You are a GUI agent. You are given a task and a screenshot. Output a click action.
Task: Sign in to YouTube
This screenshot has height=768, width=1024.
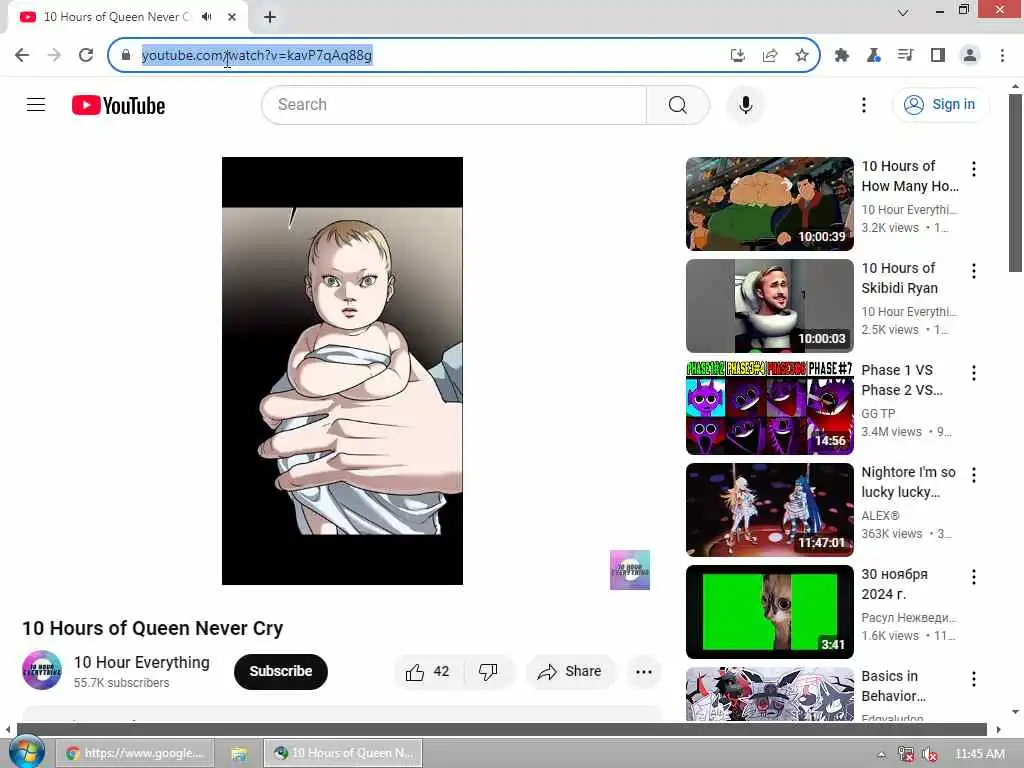click(940, 104)
